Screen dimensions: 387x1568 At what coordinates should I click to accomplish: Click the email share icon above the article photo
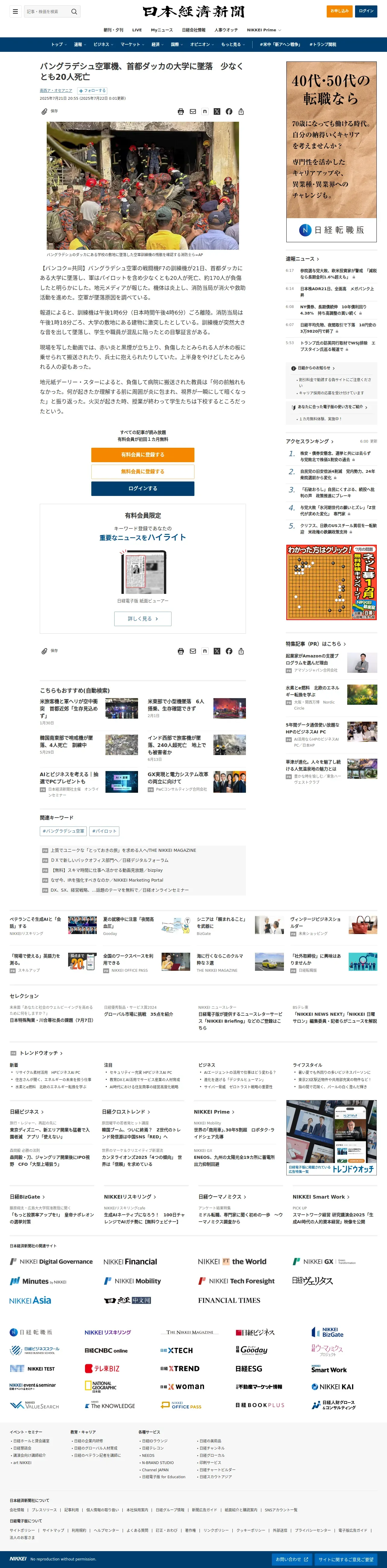pyautogui.click(x=193, y=111)
